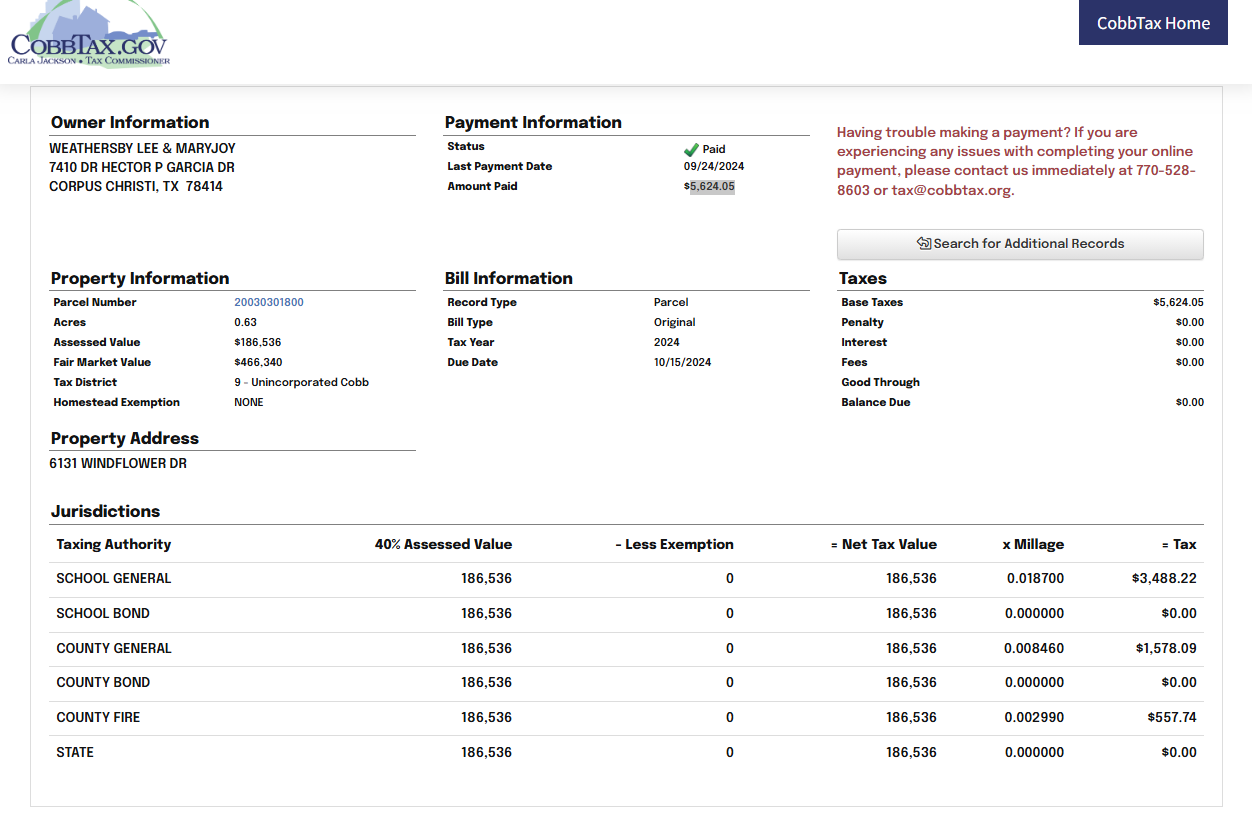This screenshot has width=1252, height=823.
Task: Select the SCHOOL GENERAL jurisdiction row label
Action: pyautogui.click(x=114, y=579)
